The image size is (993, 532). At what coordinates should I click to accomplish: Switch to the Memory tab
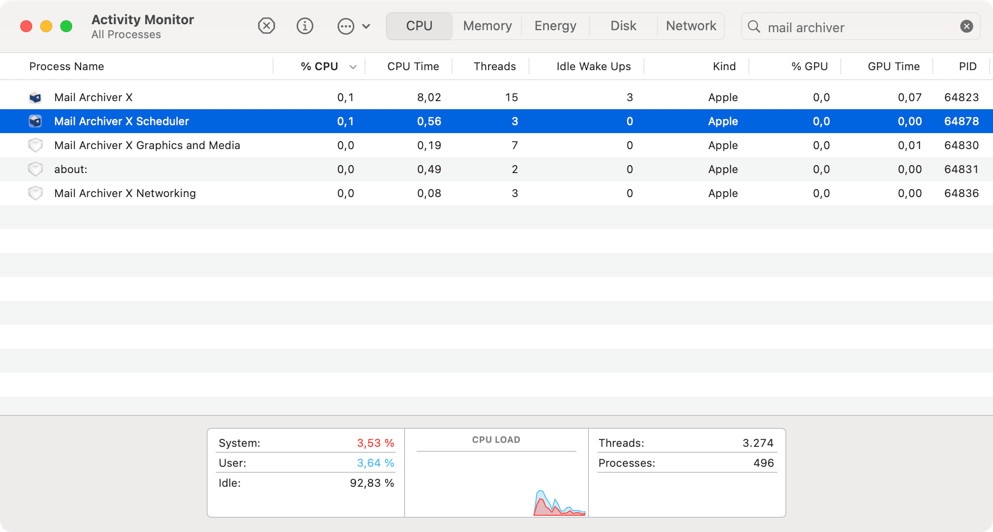click(x=487, y=26)
